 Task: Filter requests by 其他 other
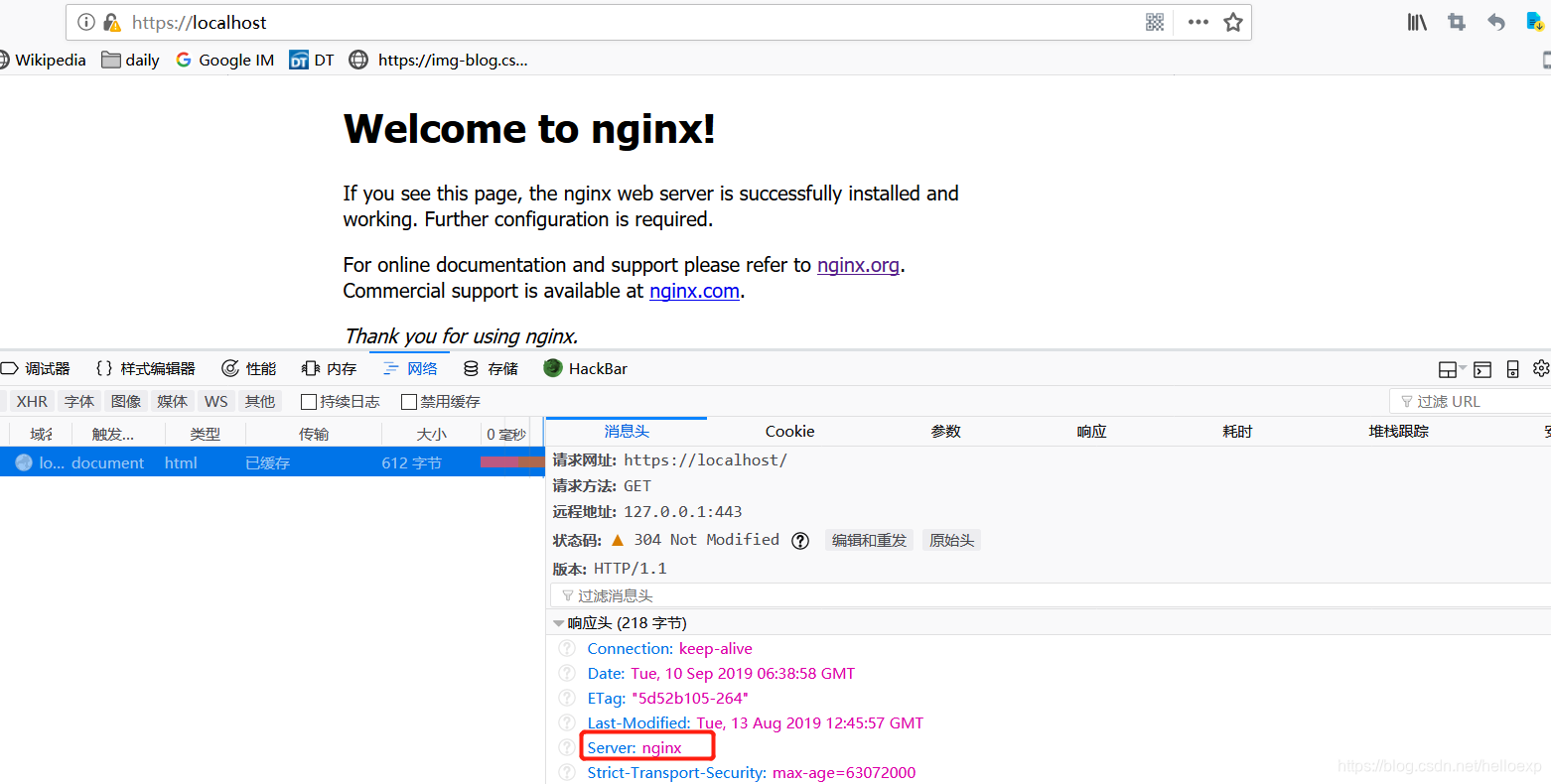coord(260,401)
